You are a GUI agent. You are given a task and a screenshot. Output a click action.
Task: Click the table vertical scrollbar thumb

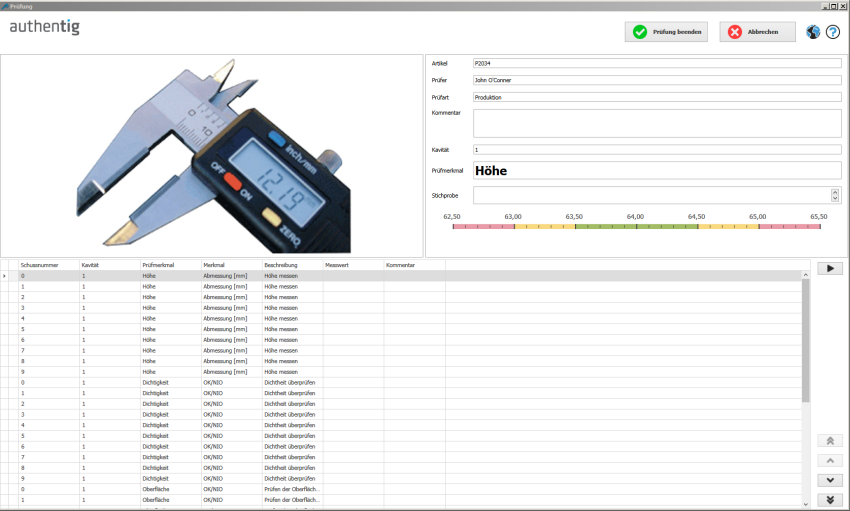click(x=806, y=340)
